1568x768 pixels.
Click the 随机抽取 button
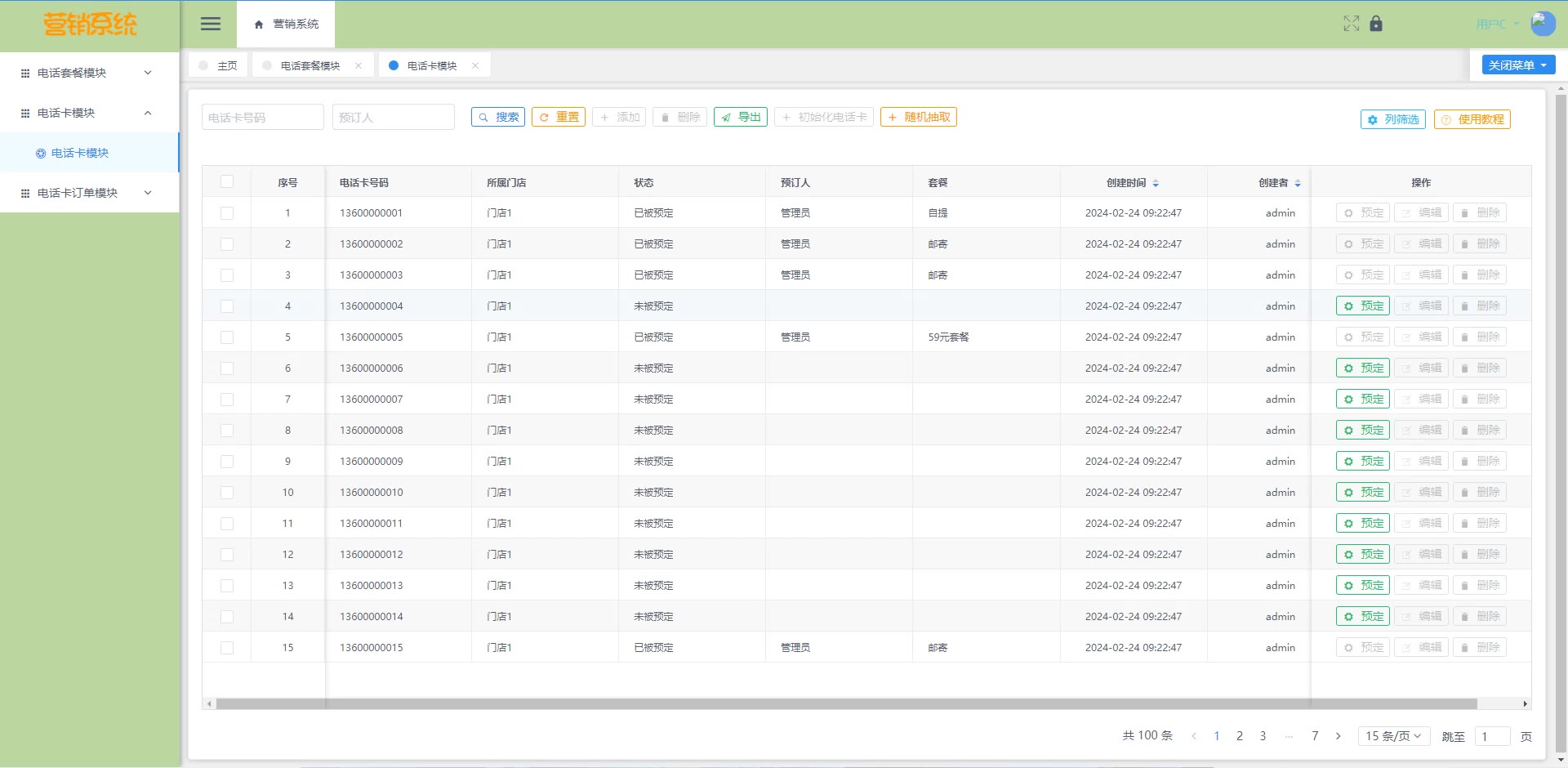[x=919, y=118]
